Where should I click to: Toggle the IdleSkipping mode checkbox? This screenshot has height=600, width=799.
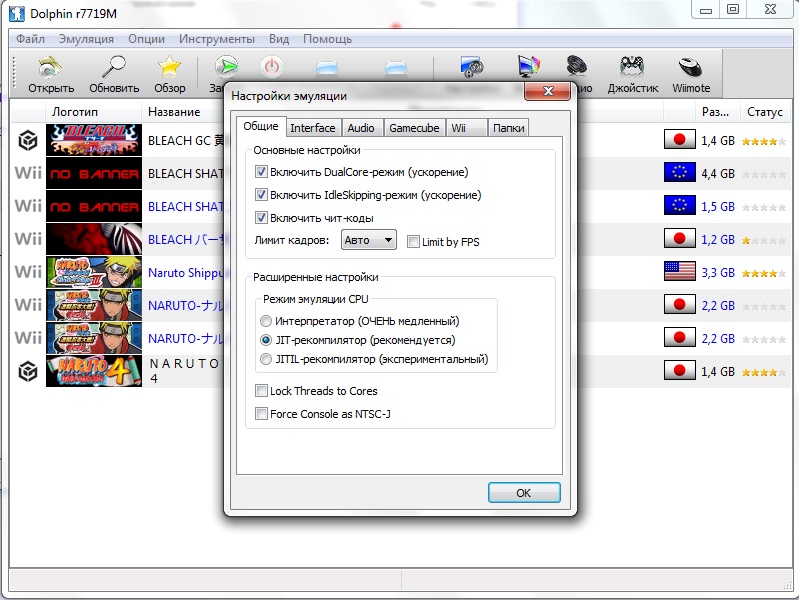click(261, 195)
